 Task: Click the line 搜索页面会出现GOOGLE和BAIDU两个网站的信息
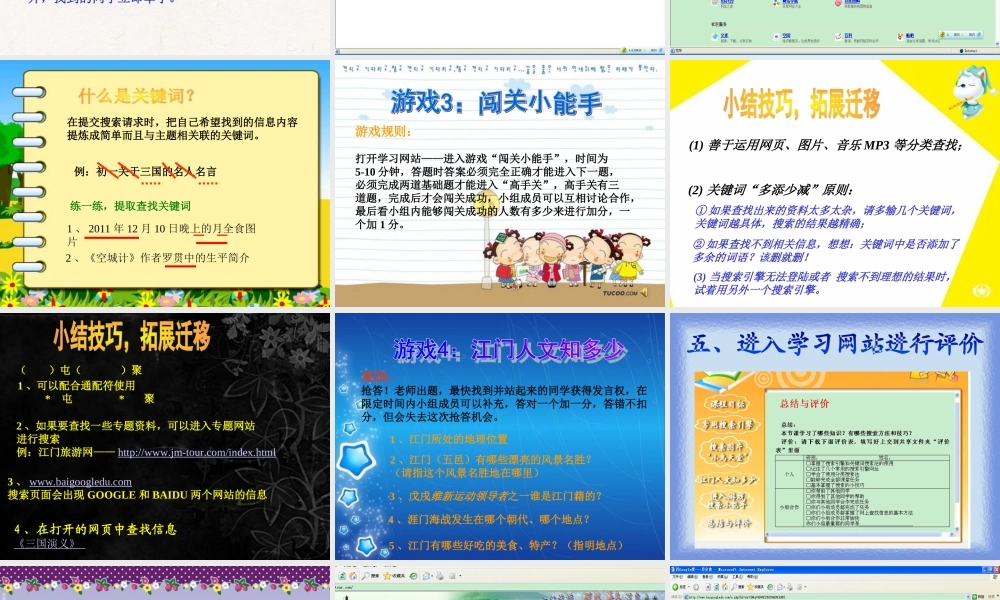137,495
